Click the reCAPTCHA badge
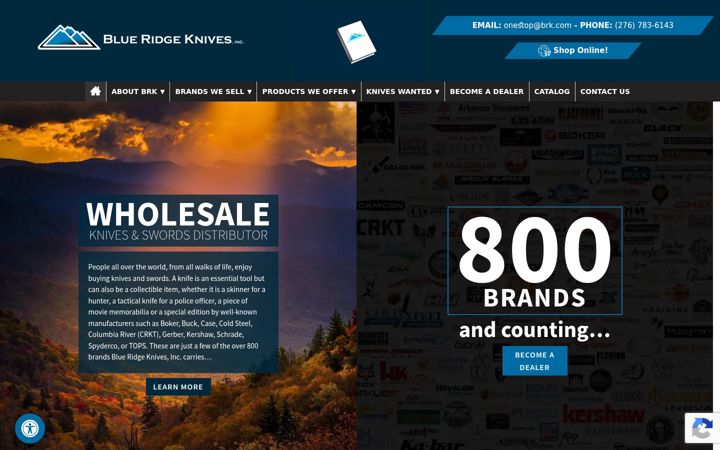 tap(702, 428)
